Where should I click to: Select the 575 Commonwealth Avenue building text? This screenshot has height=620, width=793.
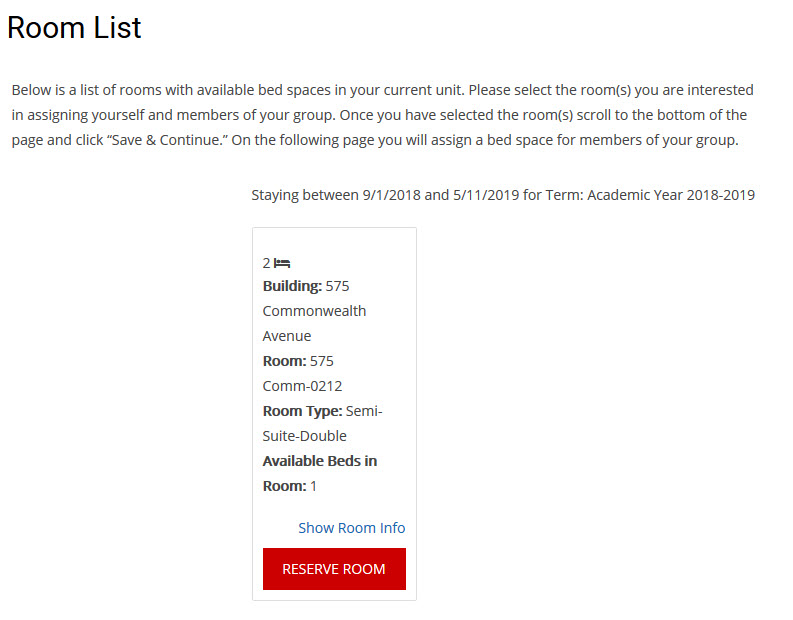pos(314,311)
